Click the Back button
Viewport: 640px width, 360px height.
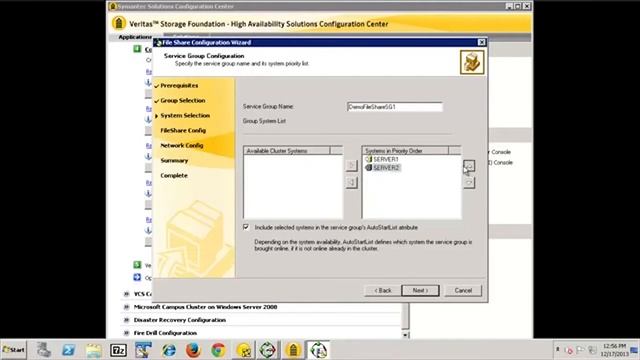[x=382, y=291]
